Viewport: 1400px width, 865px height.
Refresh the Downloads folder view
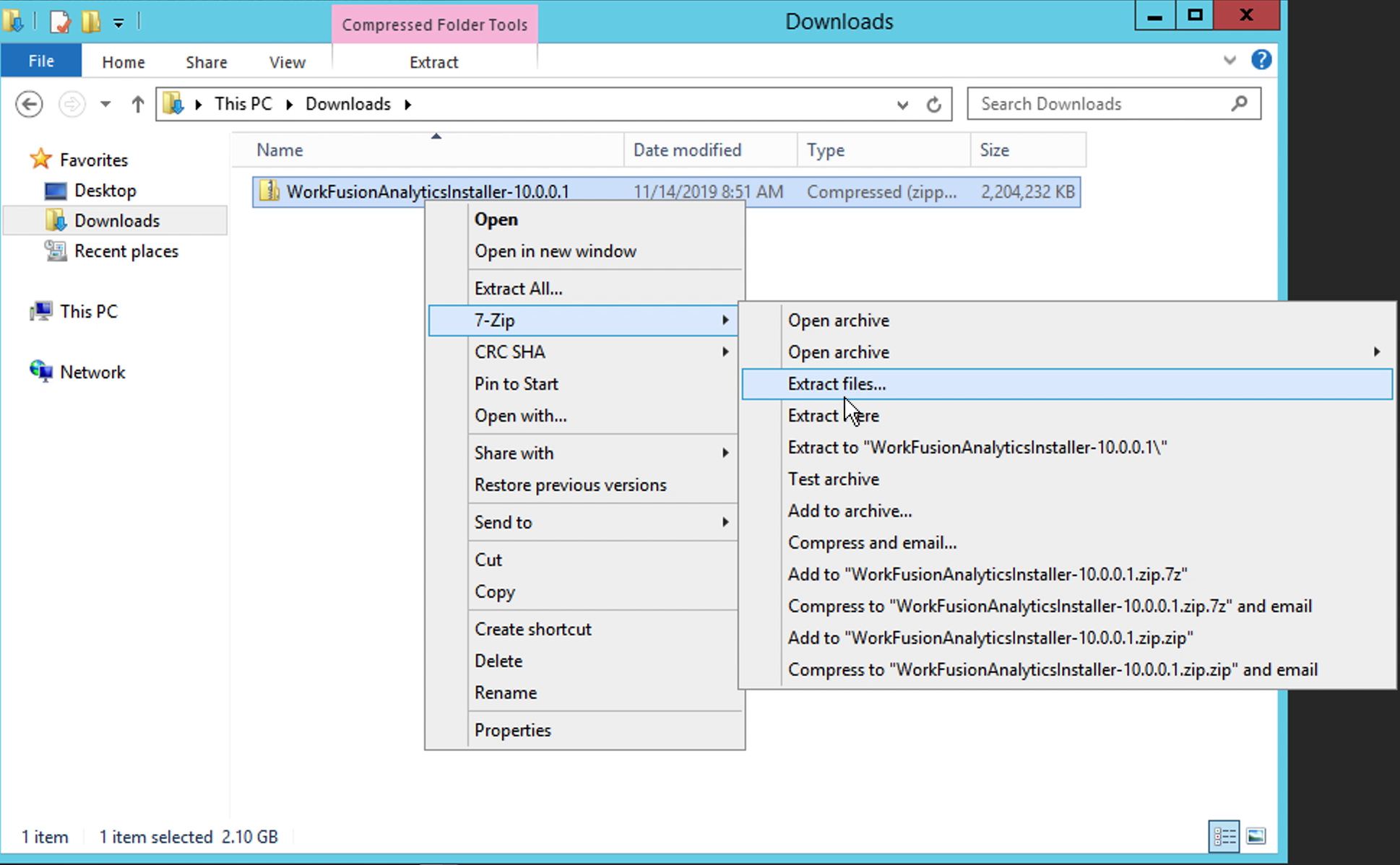[933, 105]
